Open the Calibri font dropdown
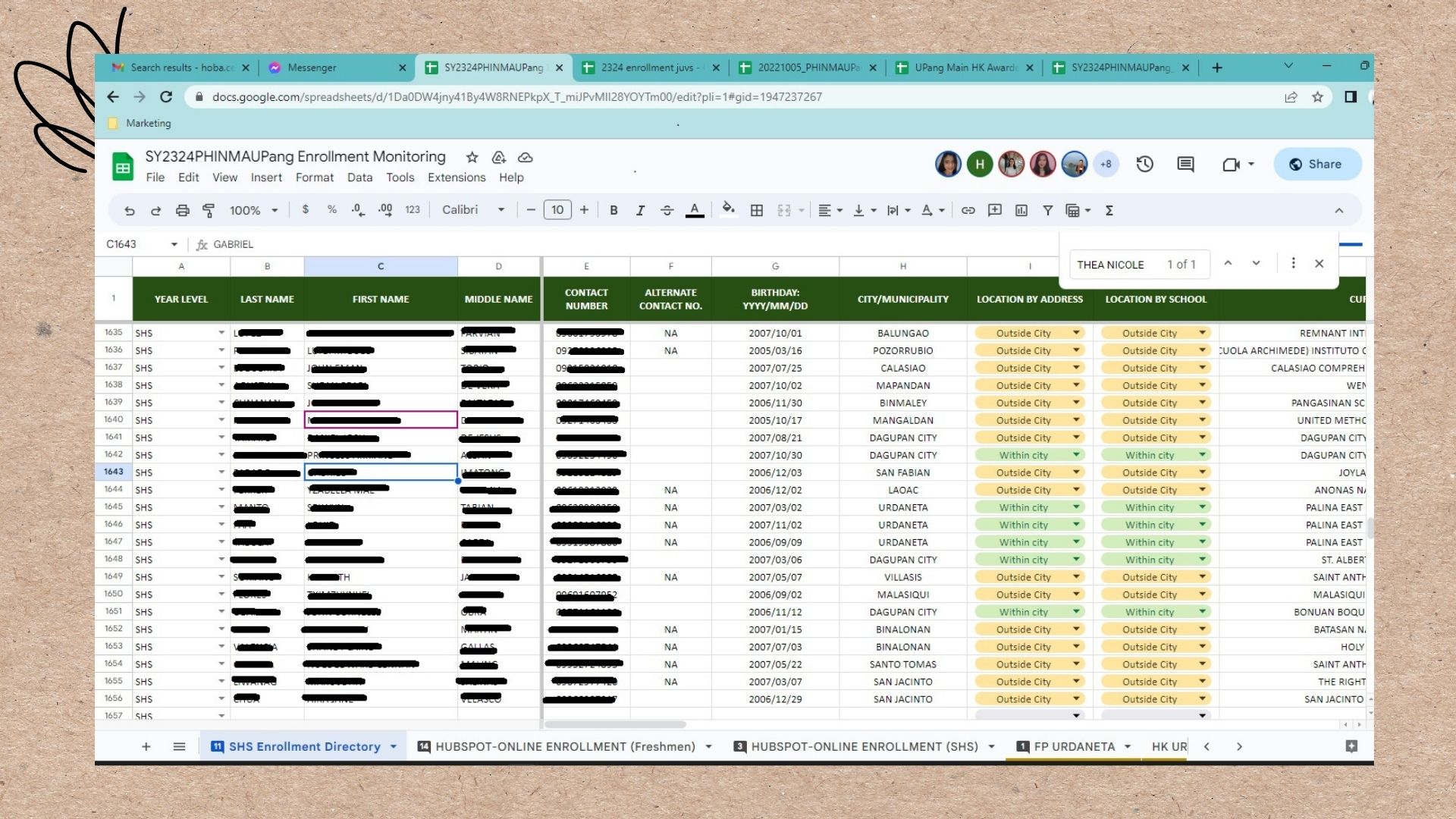The width and height of the screenshot is (1456, 819). point(473,210)
